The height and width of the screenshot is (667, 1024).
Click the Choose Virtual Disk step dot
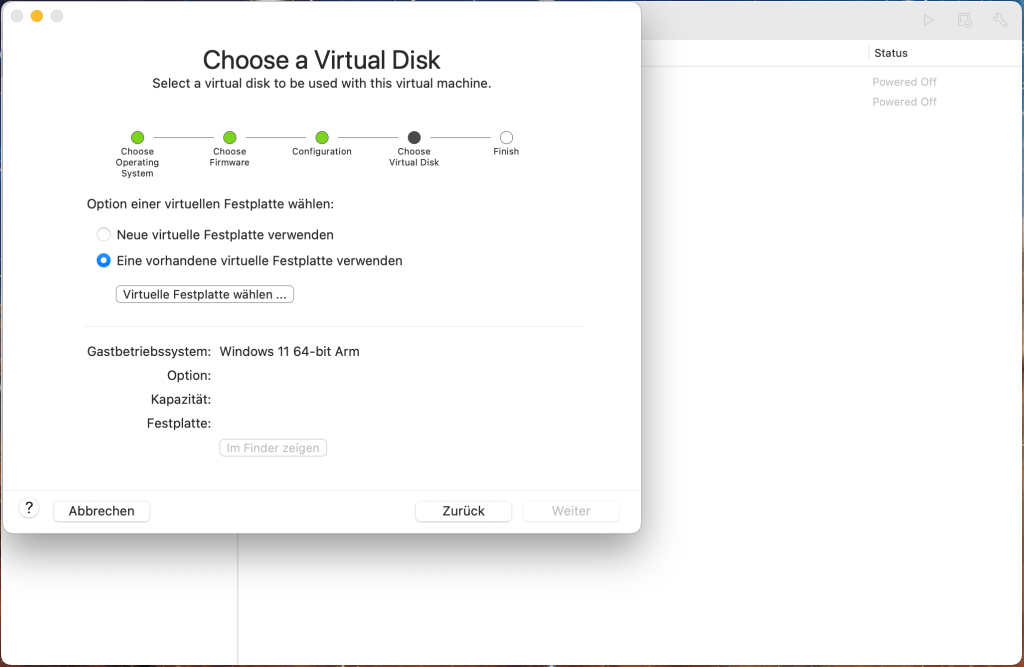[413, 138]
